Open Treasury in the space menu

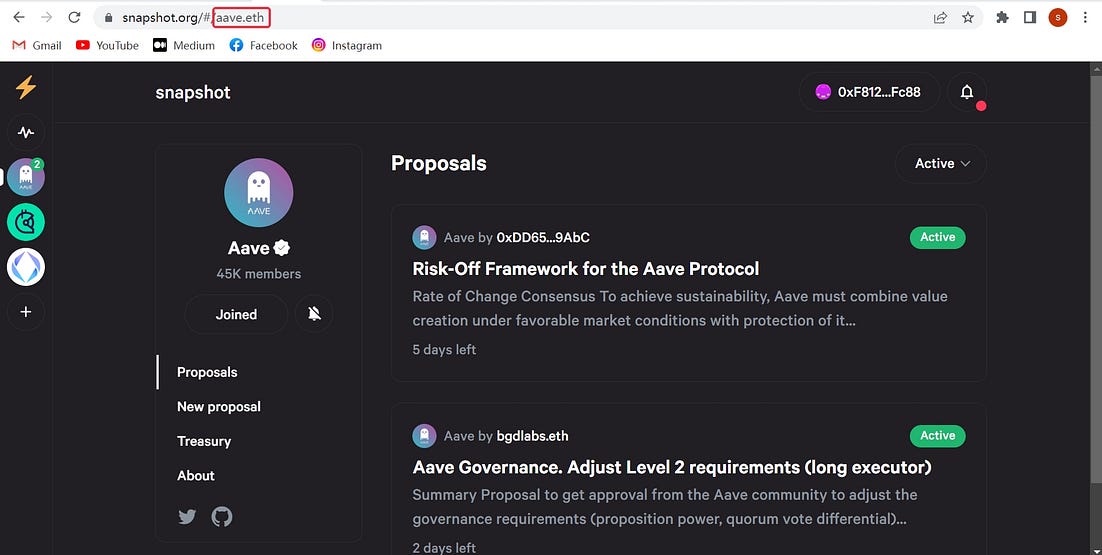coord(204,441)
